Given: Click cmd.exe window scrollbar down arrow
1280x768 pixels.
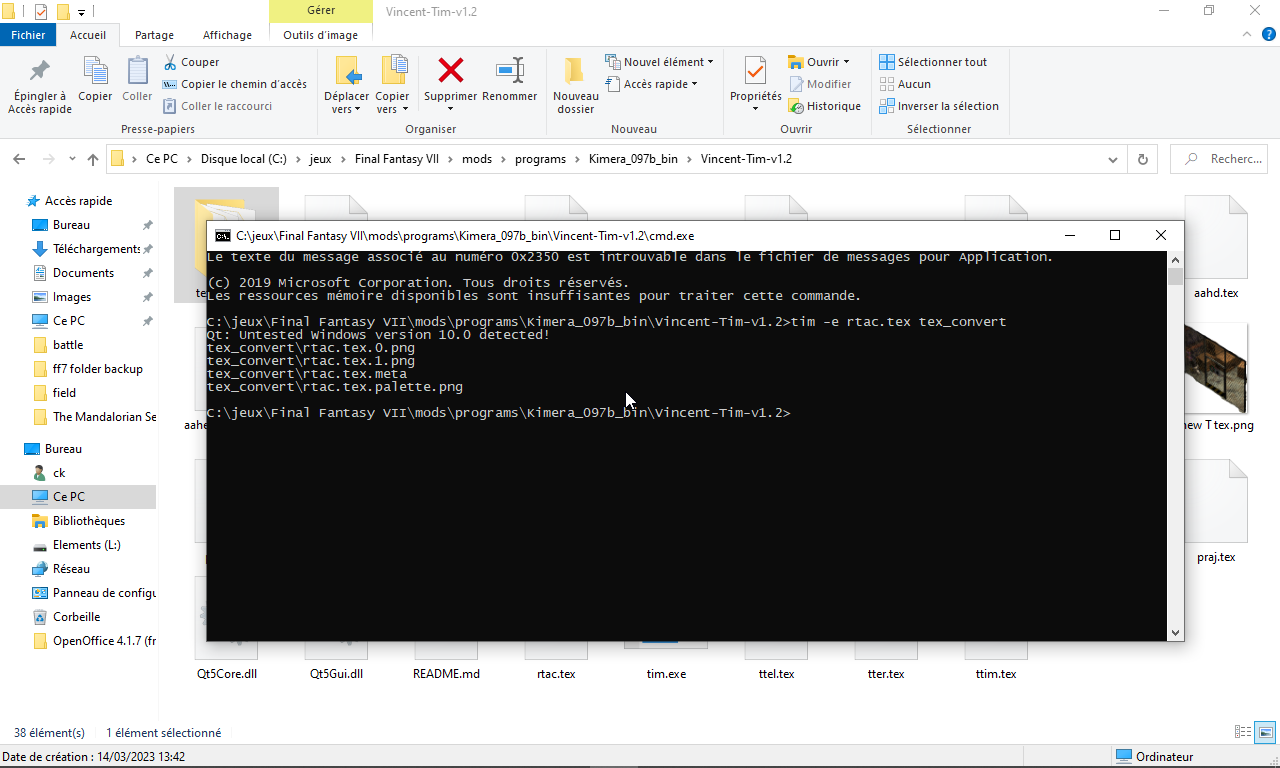Looking at the screenshot, I should coord(1175,633).
